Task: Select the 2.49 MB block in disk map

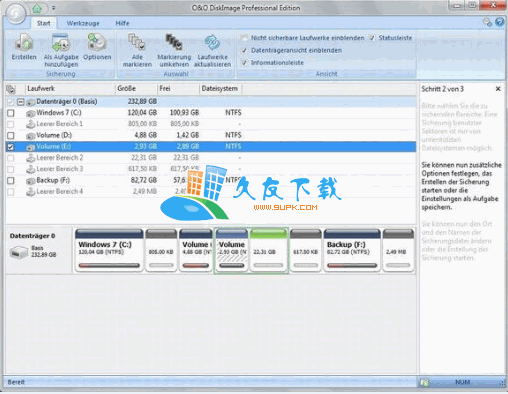Action: 398,250
